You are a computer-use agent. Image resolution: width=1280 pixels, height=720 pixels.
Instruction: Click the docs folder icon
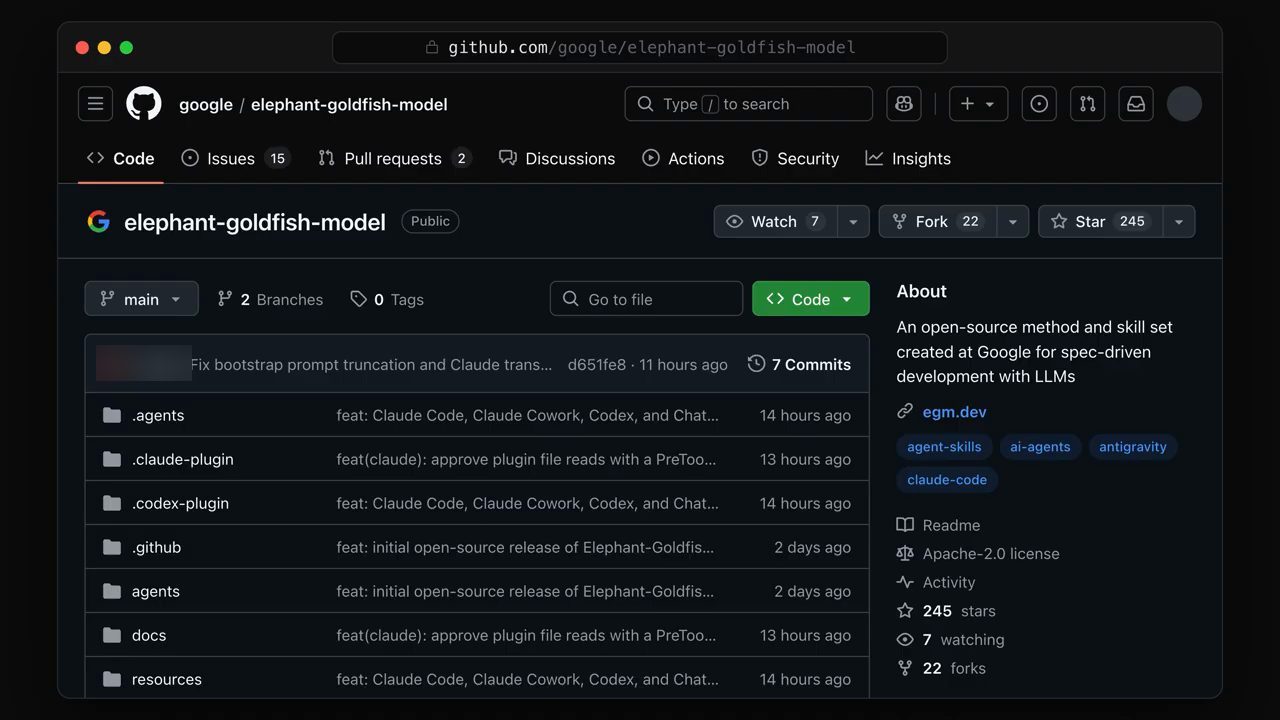tap(112, 635)
